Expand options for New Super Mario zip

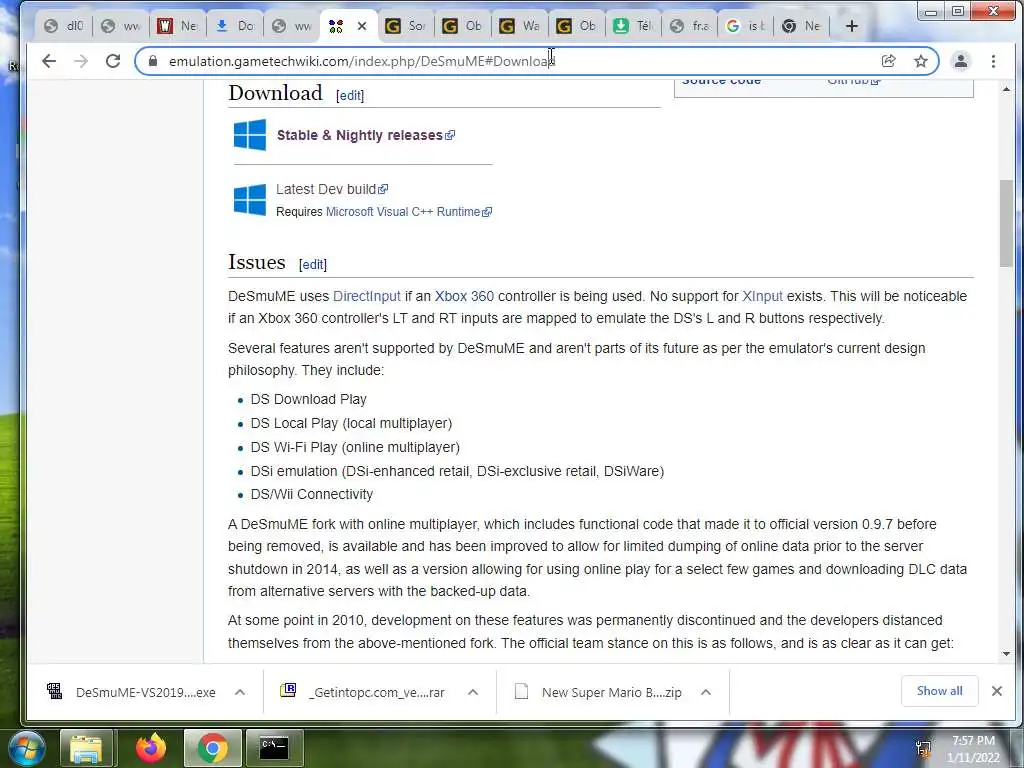click(706, 692)
